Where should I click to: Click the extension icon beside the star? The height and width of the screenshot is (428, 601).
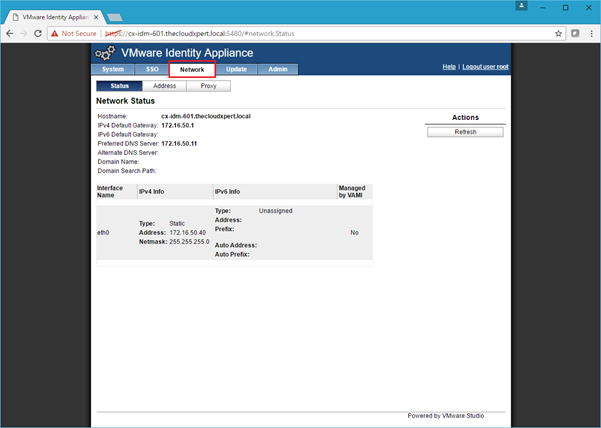coord(575,33)
